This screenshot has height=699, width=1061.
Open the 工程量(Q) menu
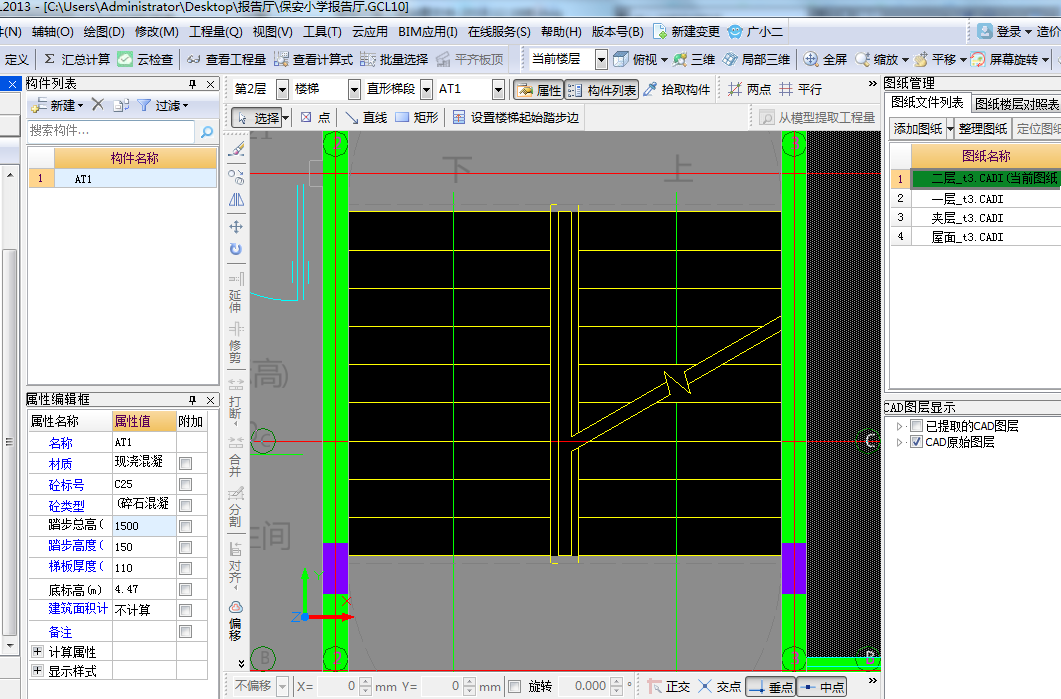click(x=215, y=32)
